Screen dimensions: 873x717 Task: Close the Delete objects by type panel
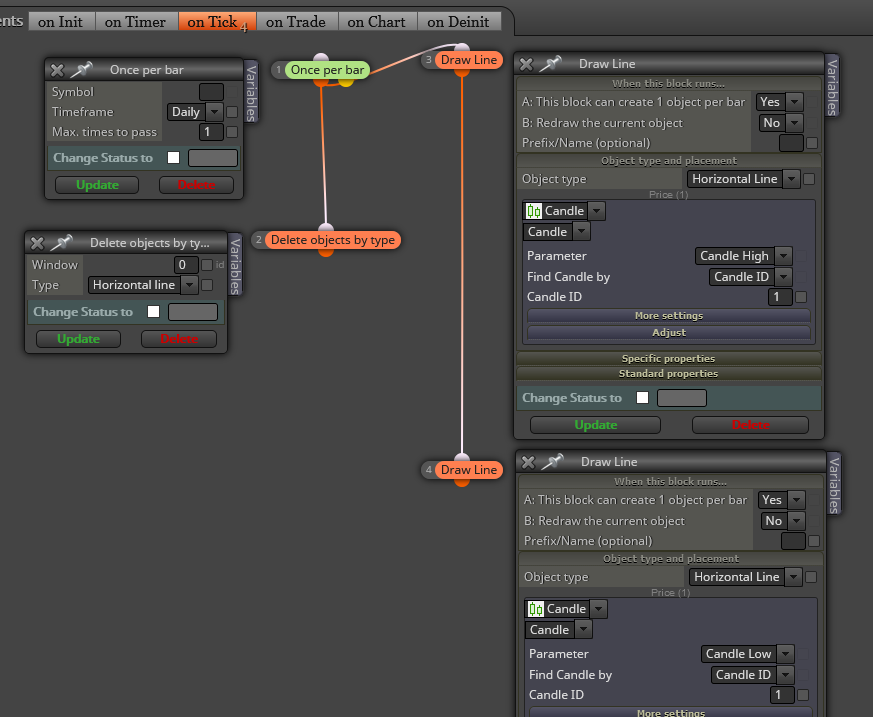37,243
